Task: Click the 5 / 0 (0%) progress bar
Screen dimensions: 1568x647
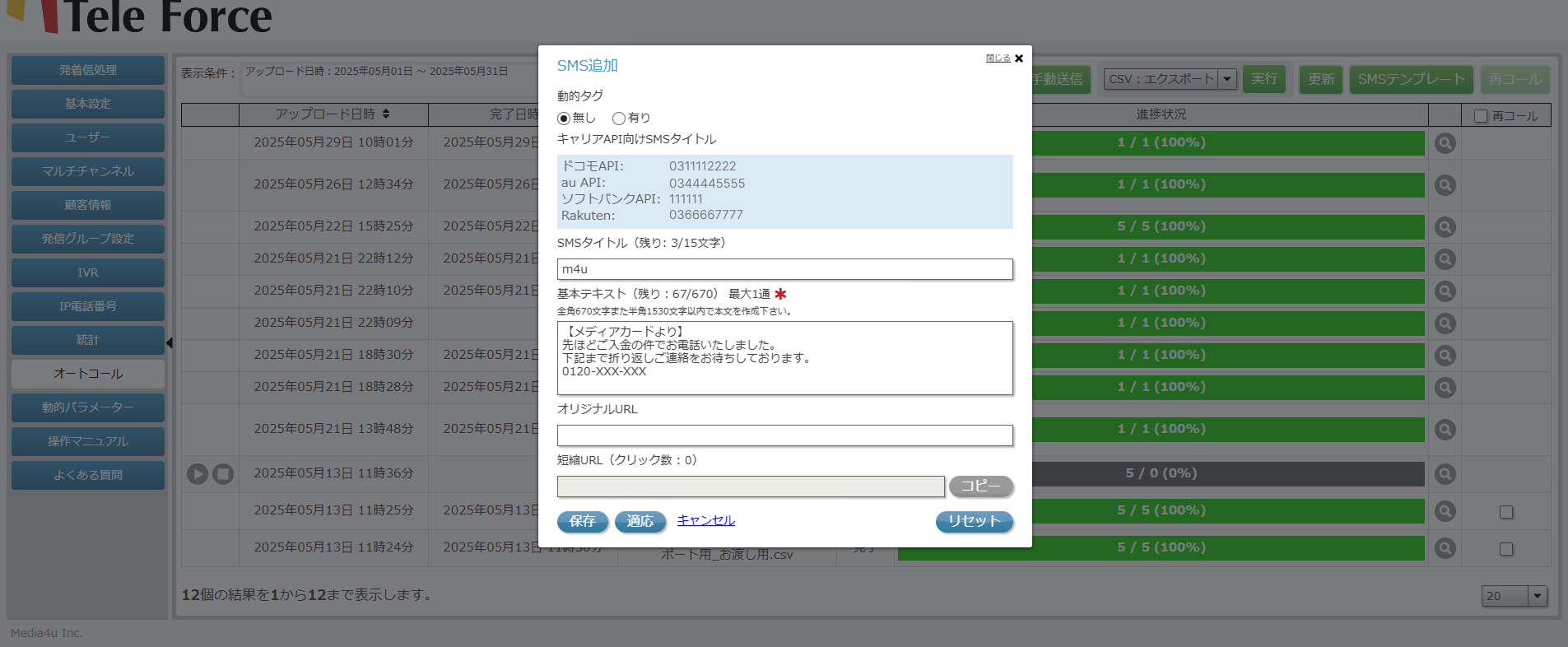Action: pyautogui.click(x=1161, y=473)
